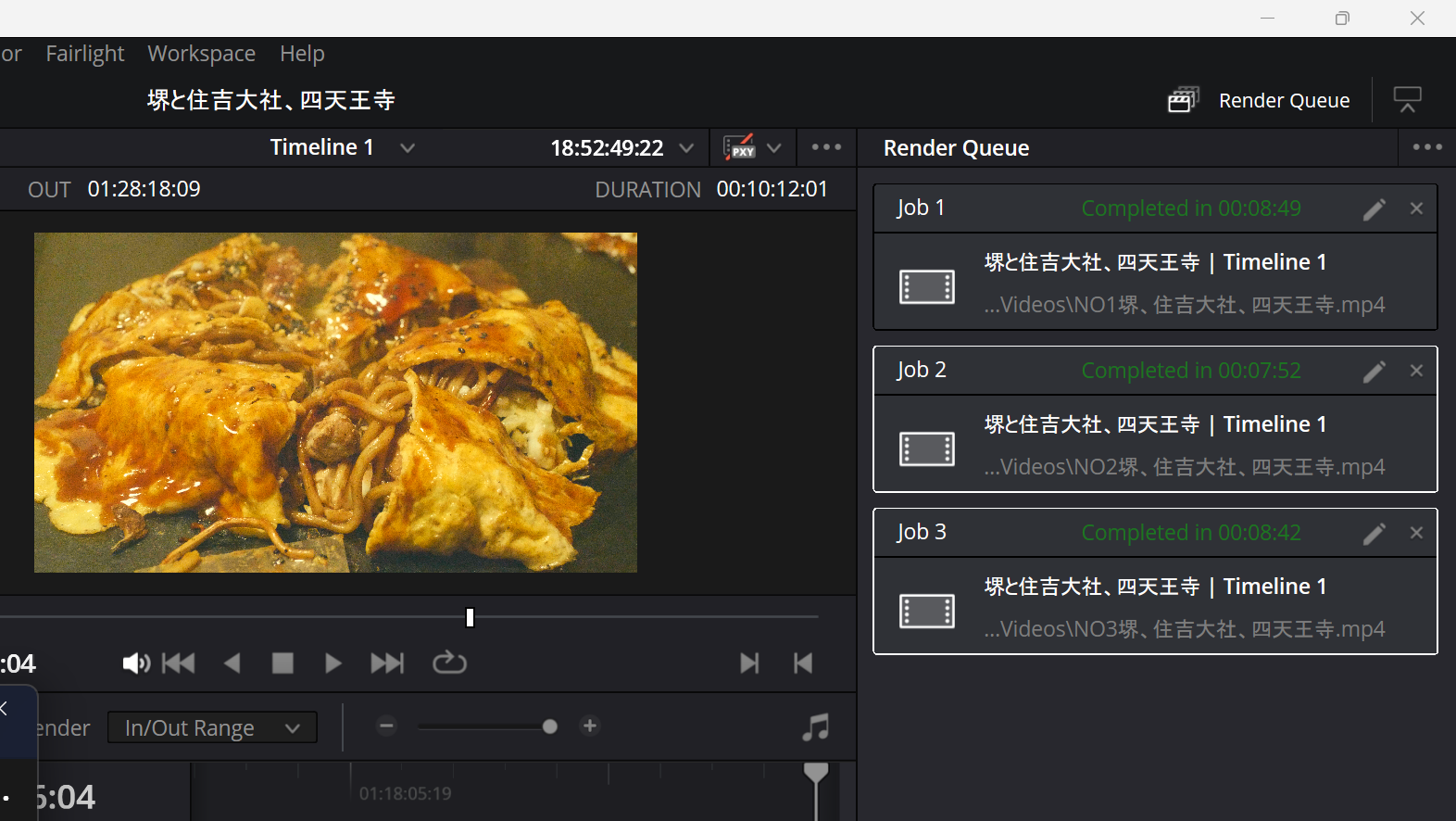1456x821 pixels.
Task: Open the Render Queue panel options menu
Action: 1426,147
